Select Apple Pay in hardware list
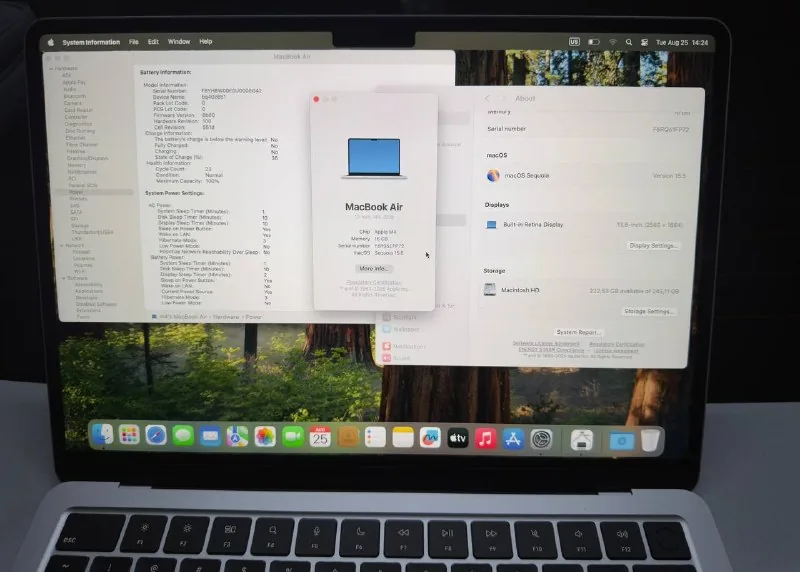Image resolution: width=800 pixels, height=572 pixels. tap(74, 82)
